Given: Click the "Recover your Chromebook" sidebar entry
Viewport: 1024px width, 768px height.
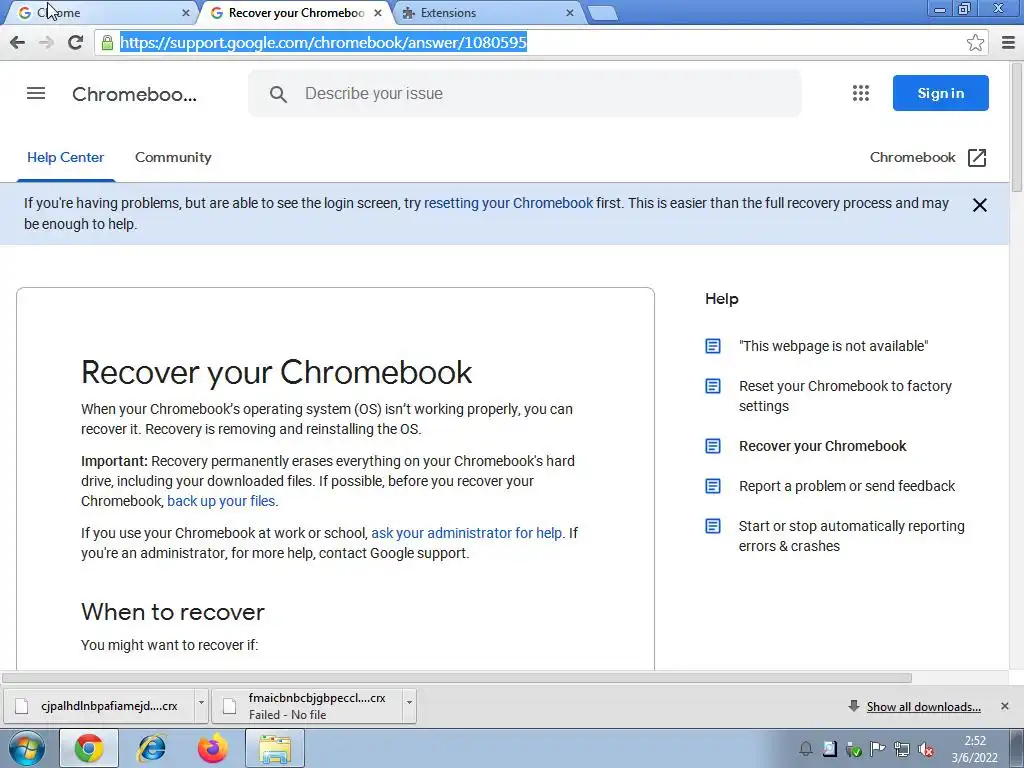Looking at the screenshot, I should pos(822,446).
